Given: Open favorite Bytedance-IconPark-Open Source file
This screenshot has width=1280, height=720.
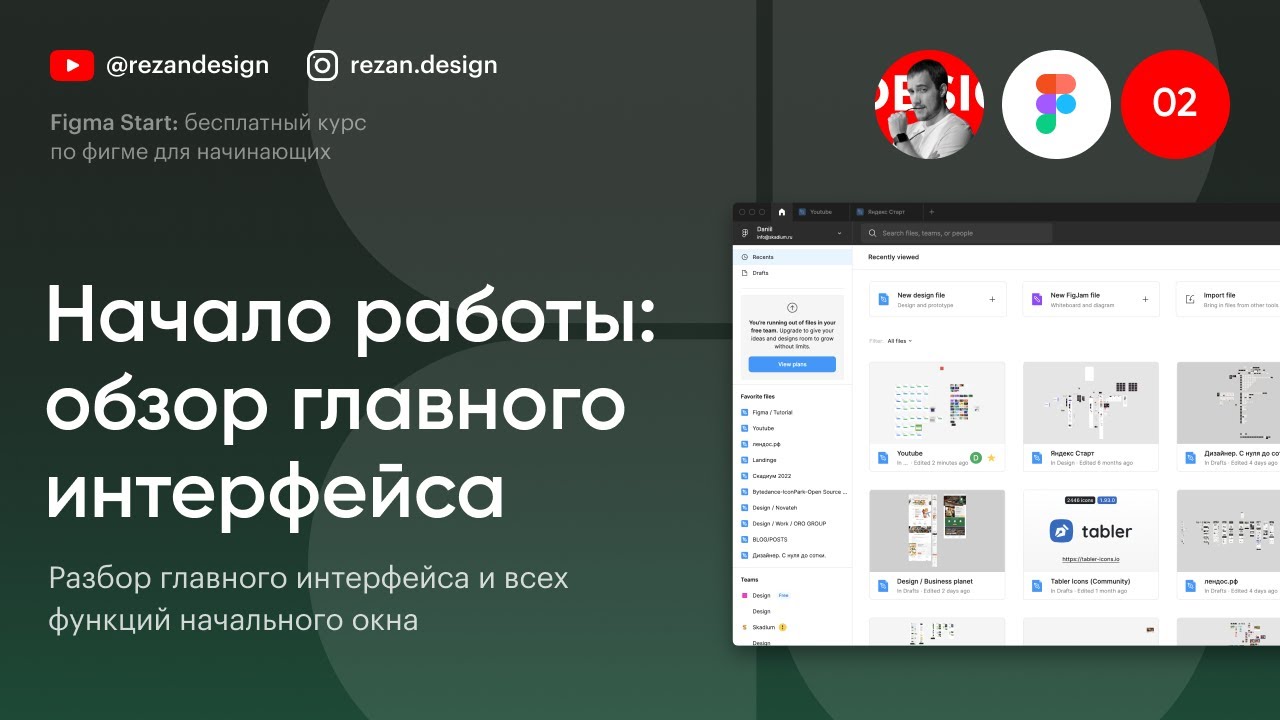Looking at the screenshot, I should pyautogui.click(x=792, y=492).
